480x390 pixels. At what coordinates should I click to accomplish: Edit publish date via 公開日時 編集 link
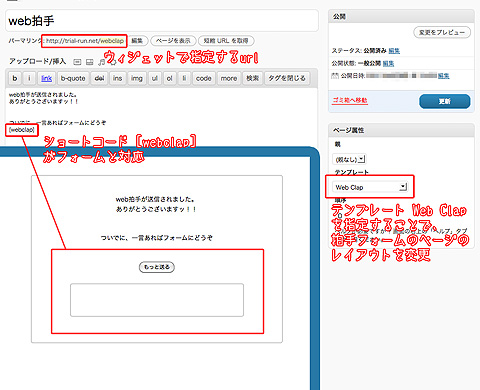coord(444,76)
